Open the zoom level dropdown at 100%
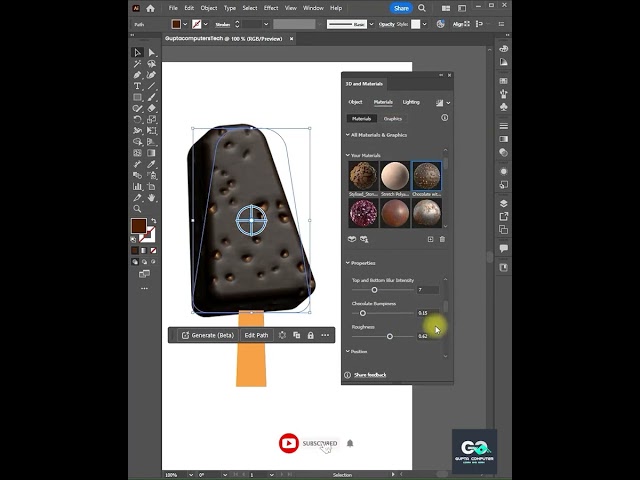This screenshot has width=640, height=480. [x=191, y=475]
